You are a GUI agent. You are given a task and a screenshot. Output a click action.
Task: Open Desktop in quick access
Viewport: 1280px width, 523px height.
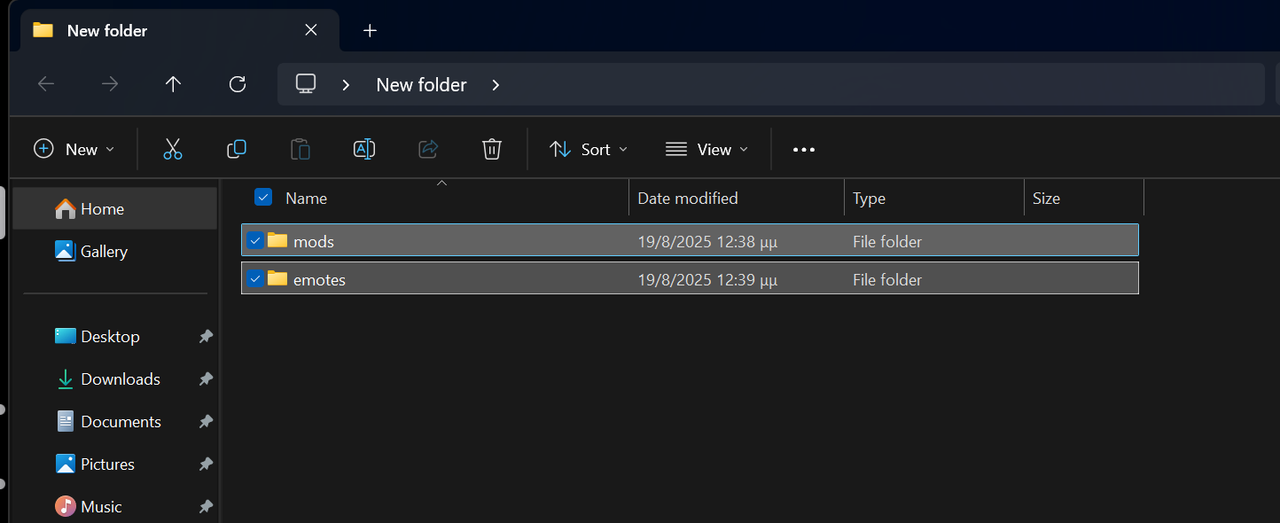tap(110, 337)
